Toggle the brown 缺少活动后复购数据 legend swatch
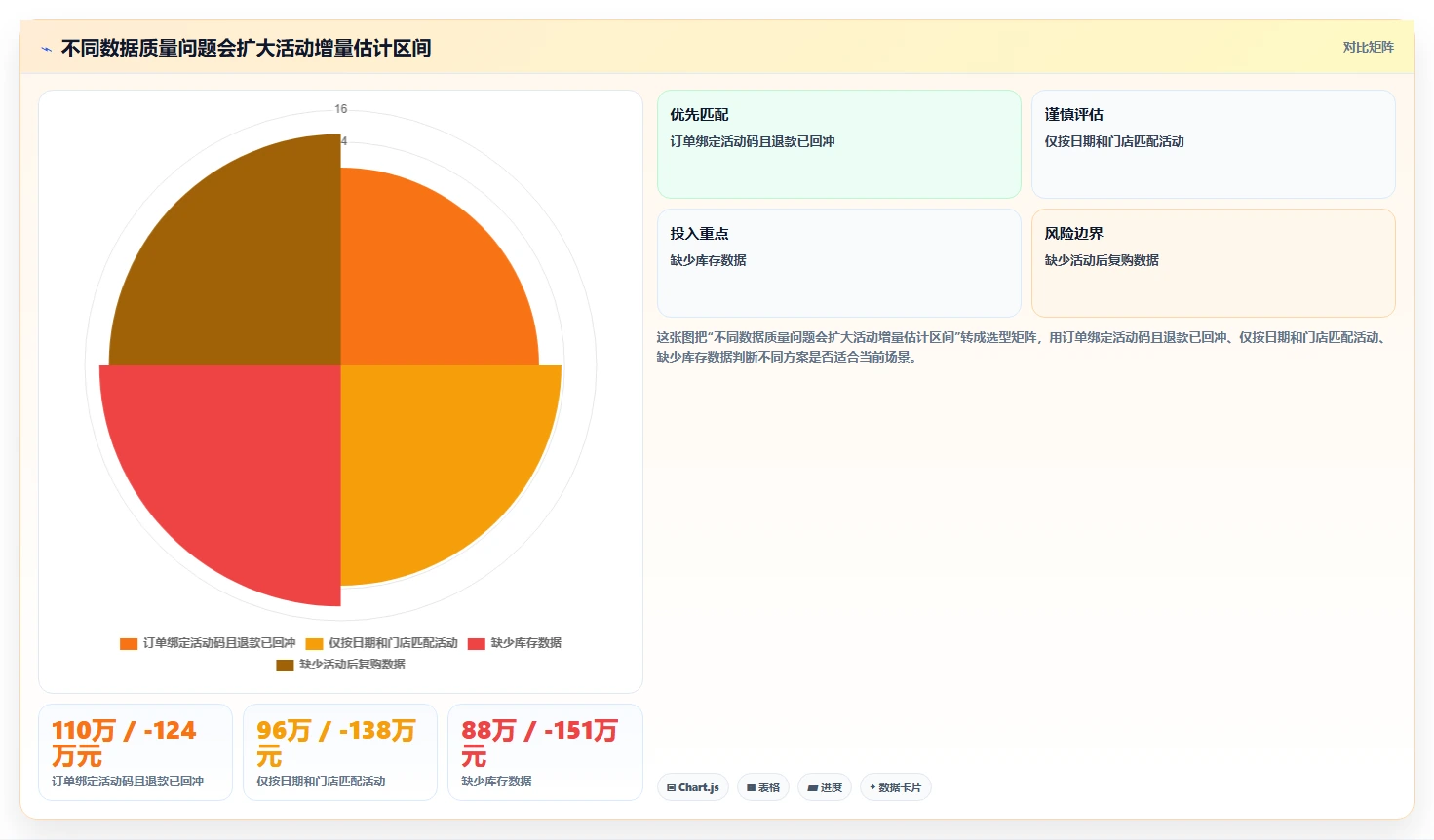 click(285, 666)
